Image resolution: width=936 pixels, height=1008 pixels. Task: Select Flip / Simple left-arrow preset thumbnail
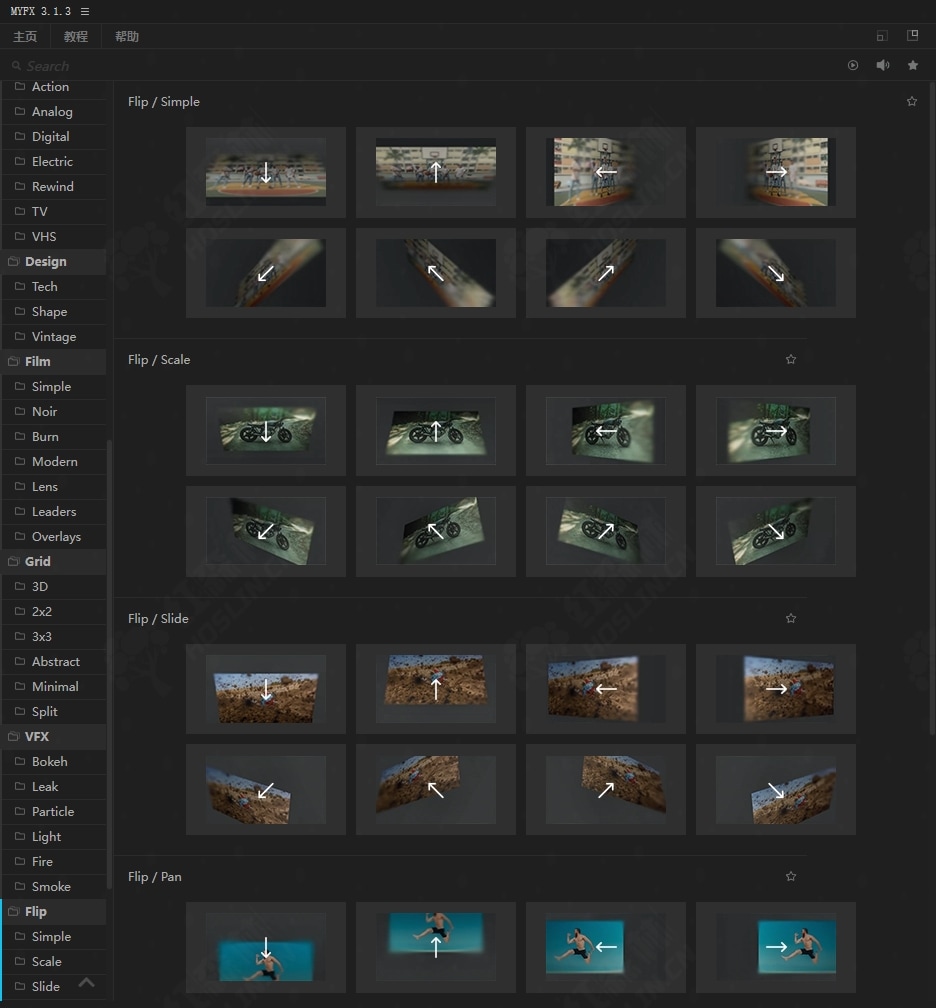click(605, 172)
